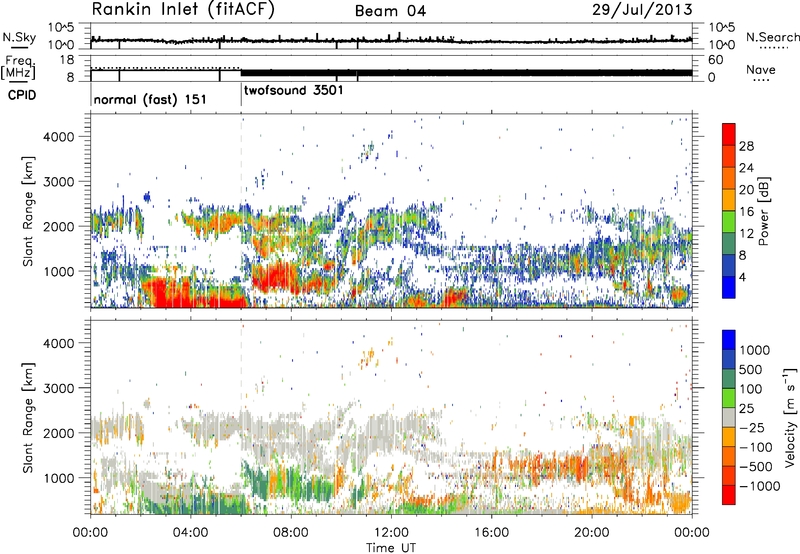
Task: Click the 4000 tick on the power panel
Action: pos(59,137)
